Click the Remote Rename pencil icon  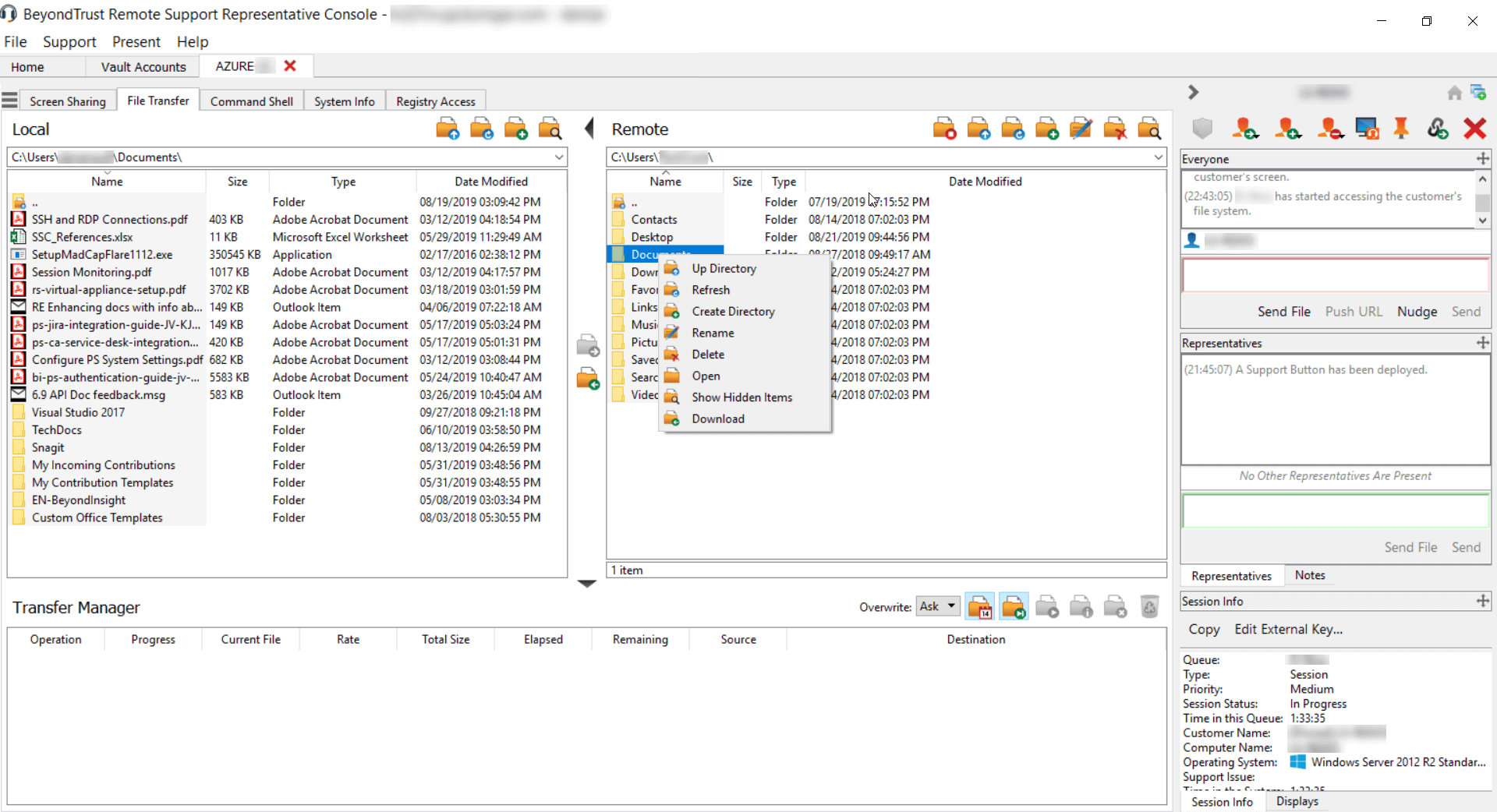pyautogui.click(x=1081, y=129)
